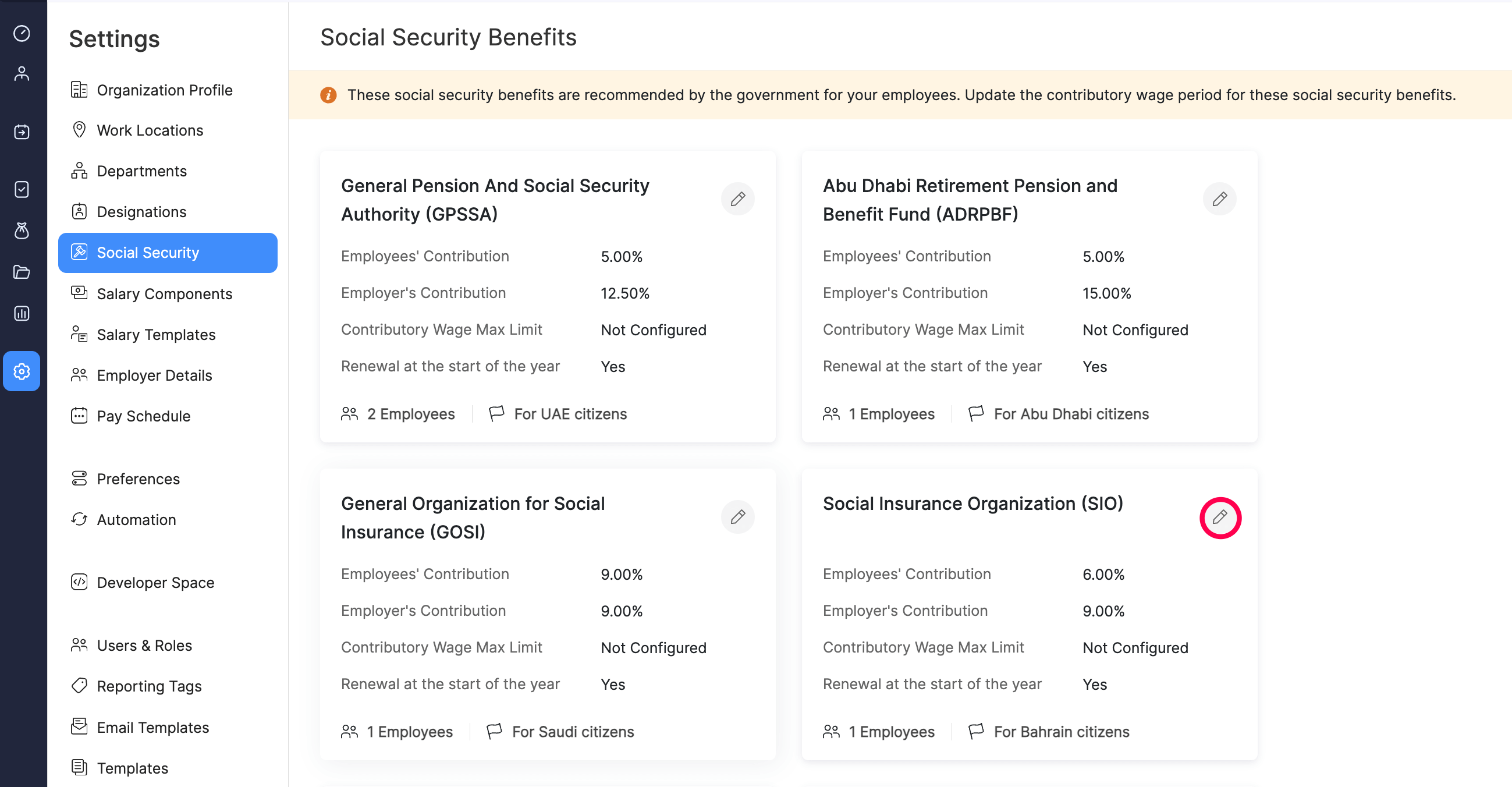Screen dimensions: 1512x787
Task: Edit the GPSSA benefit settings
Action: coord(738,199)
